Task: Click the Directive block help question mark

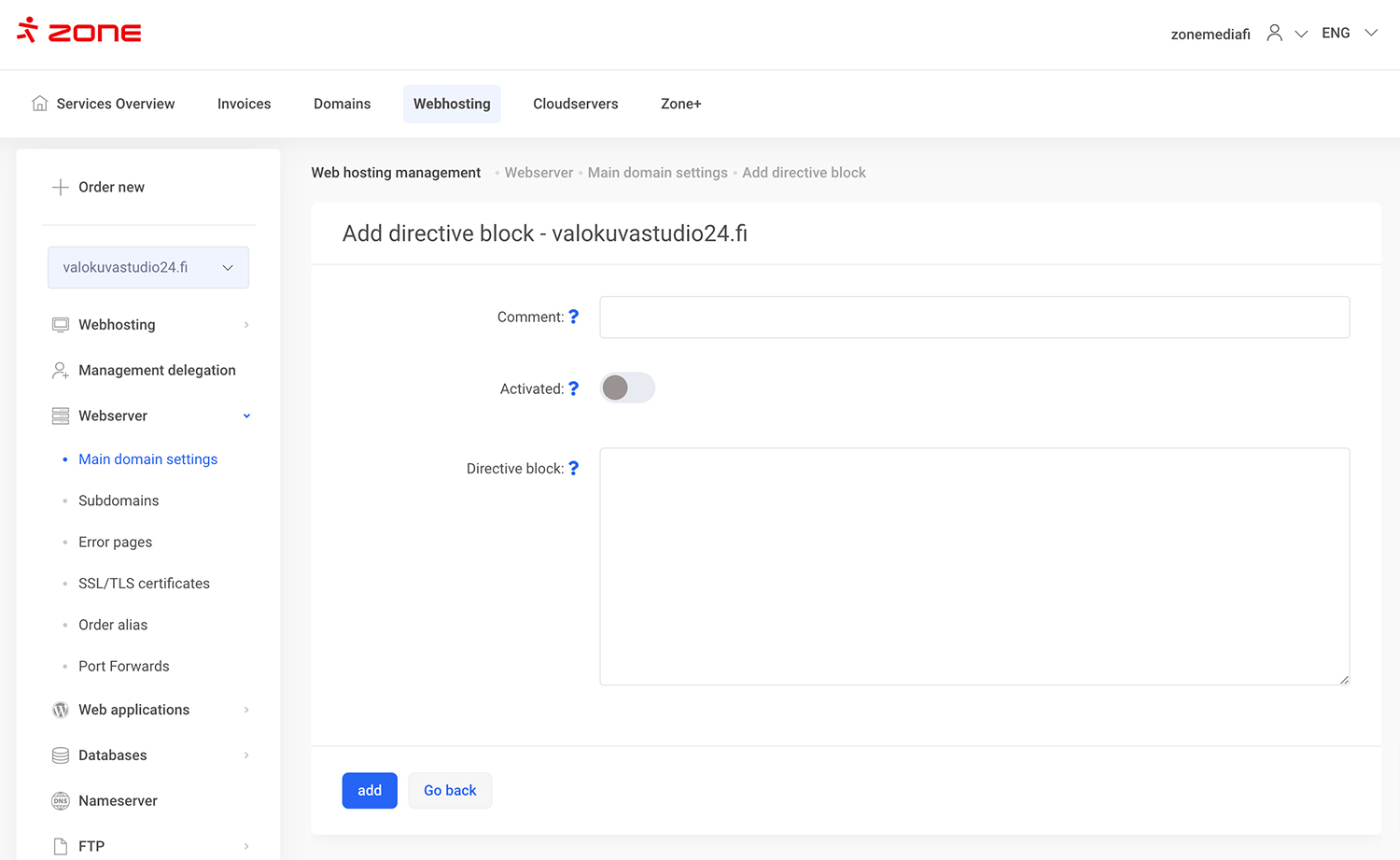Action: coord(574,469)
